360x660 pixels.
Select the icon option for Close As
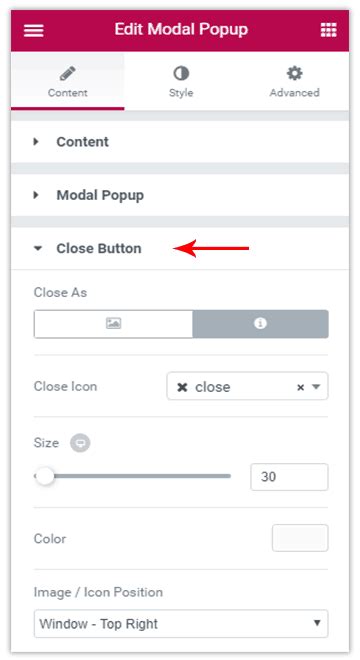coord(260,324)
